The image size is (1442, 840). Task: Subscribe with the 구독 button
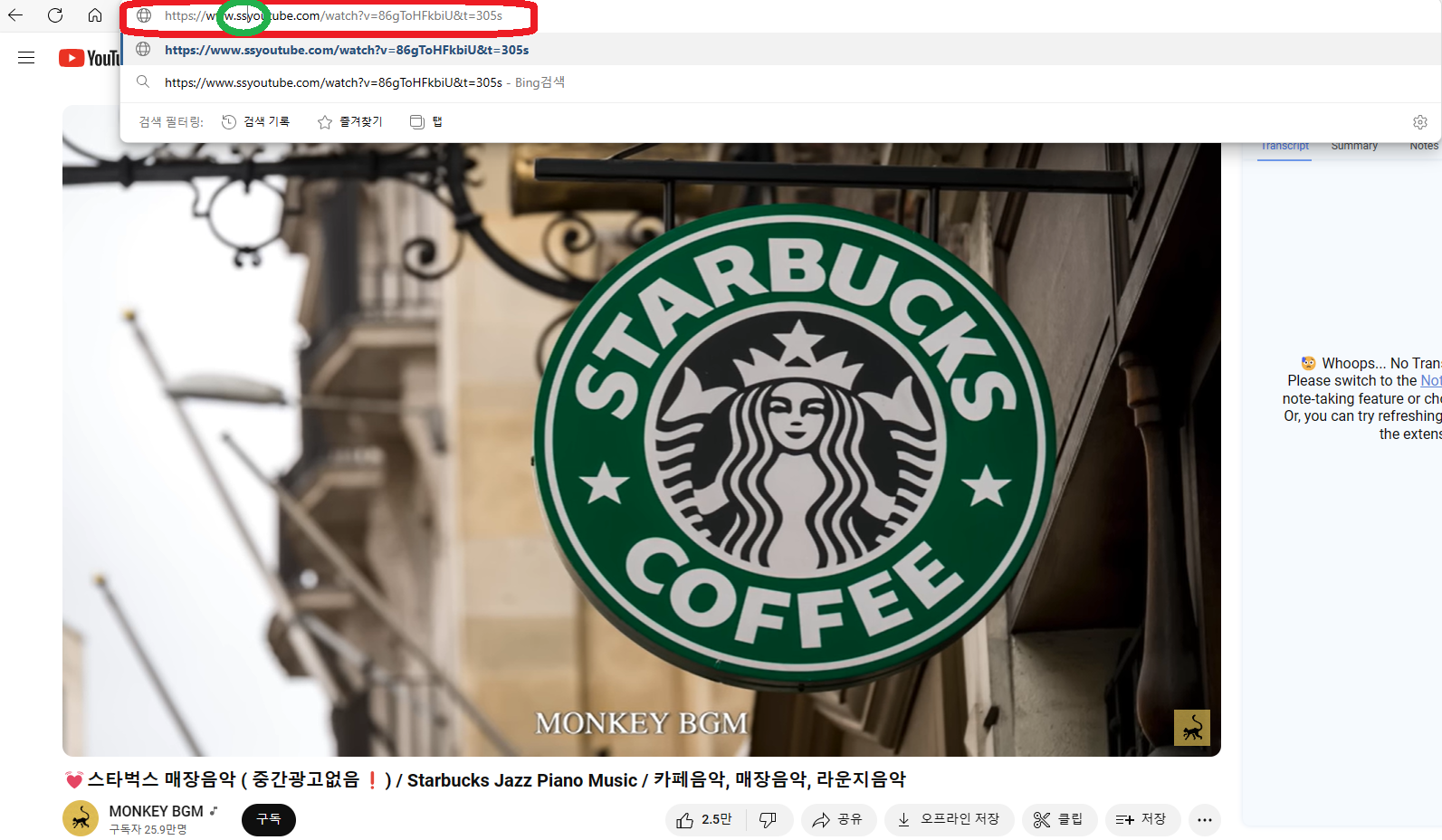269,819
